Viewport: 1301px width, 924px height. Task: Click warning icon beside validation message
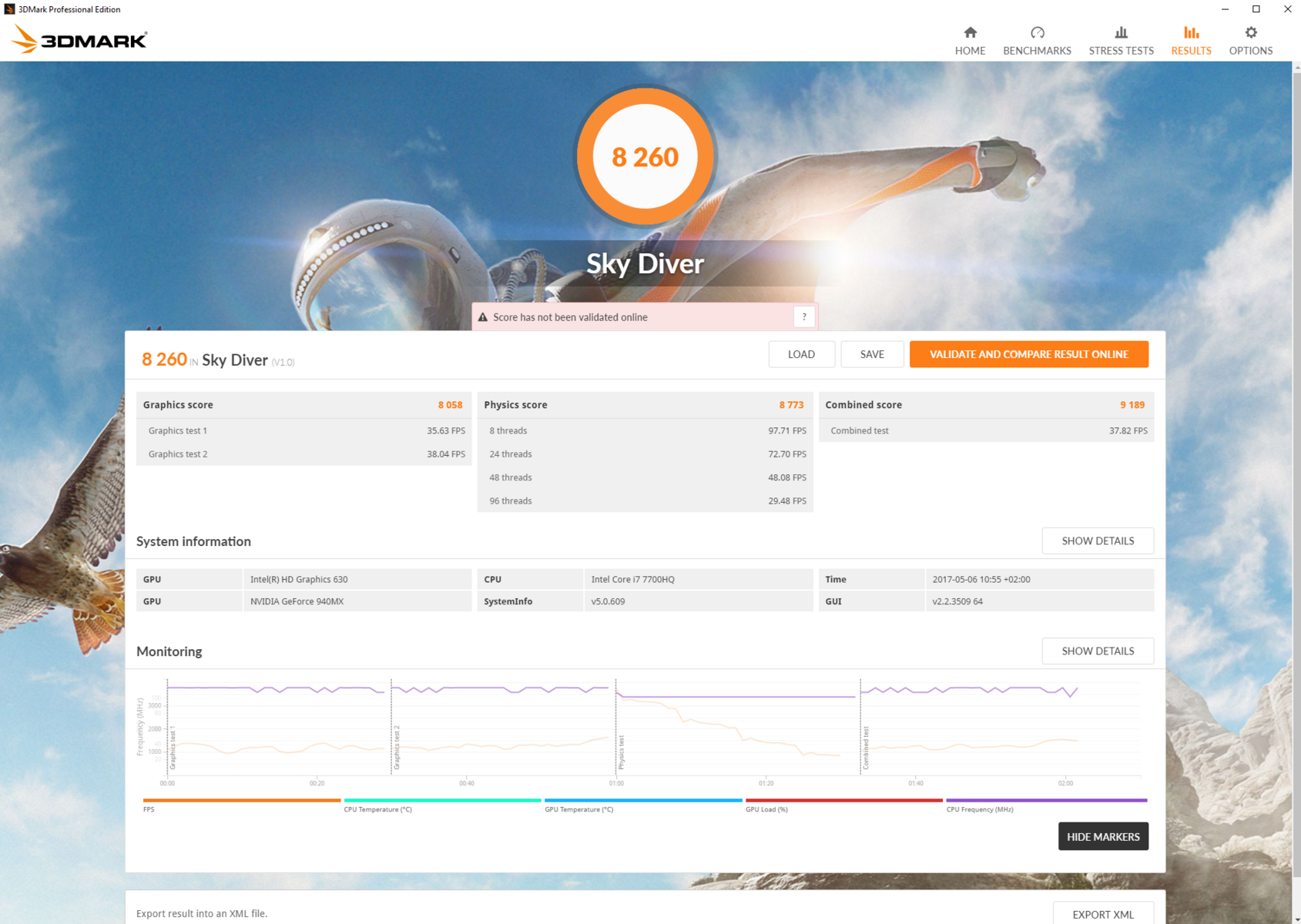coord(483,317)
